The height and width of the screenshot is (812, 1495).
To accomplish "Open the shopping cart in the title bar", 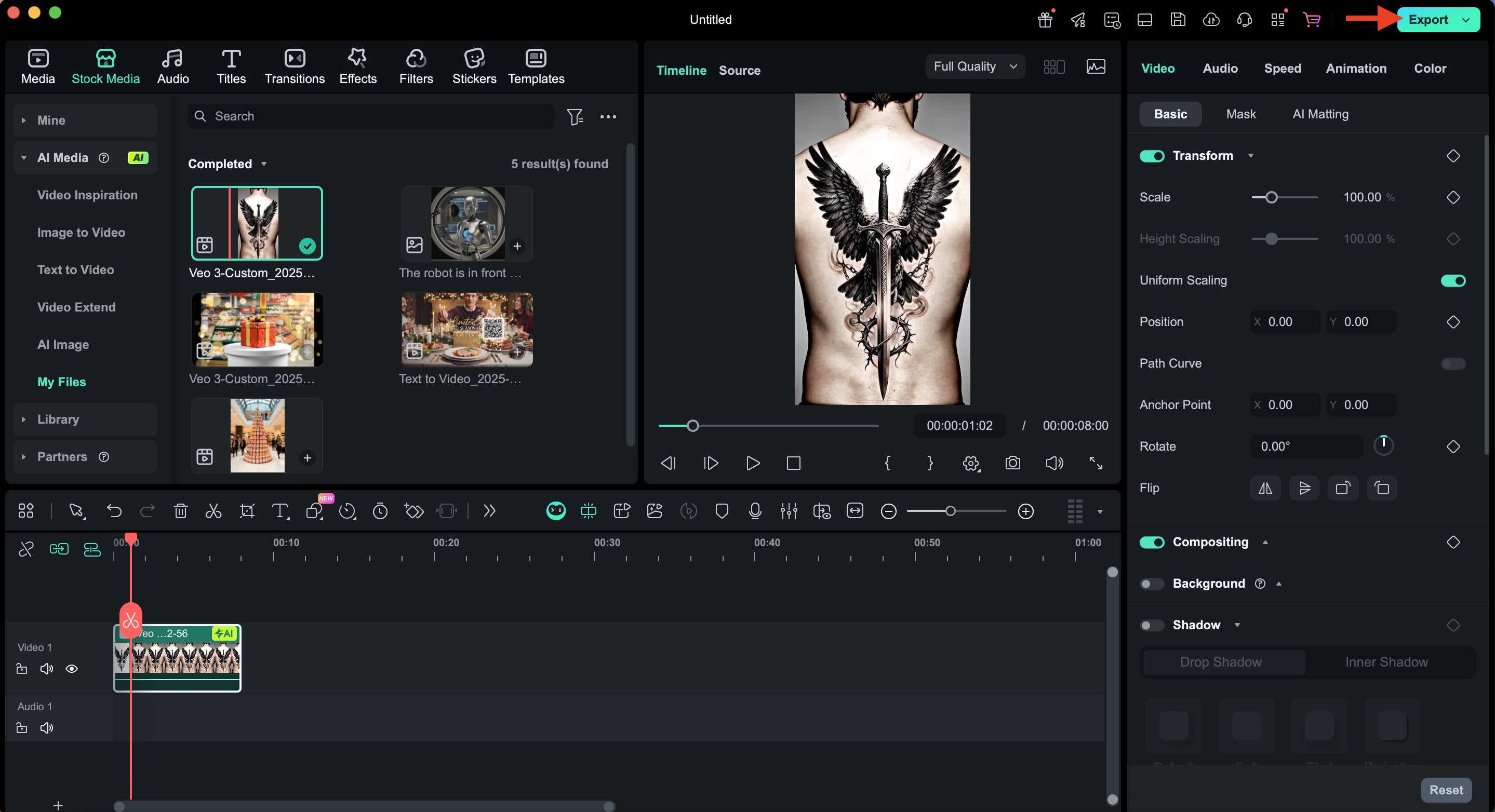I will click(x=1312, y=19).
